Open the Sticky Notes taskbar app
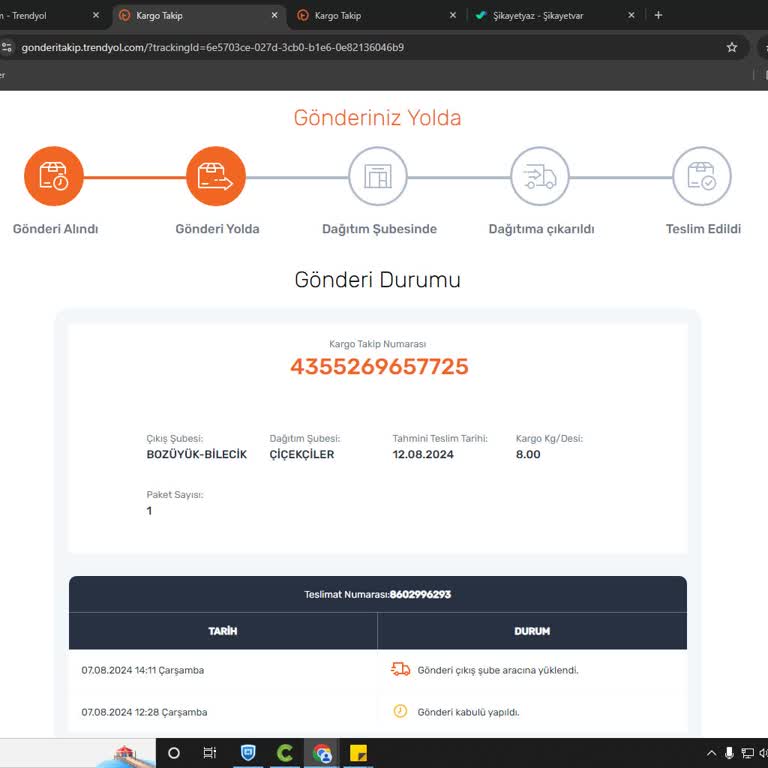The height and width of the screenshot is (768, 768). [x=359, y=753]
